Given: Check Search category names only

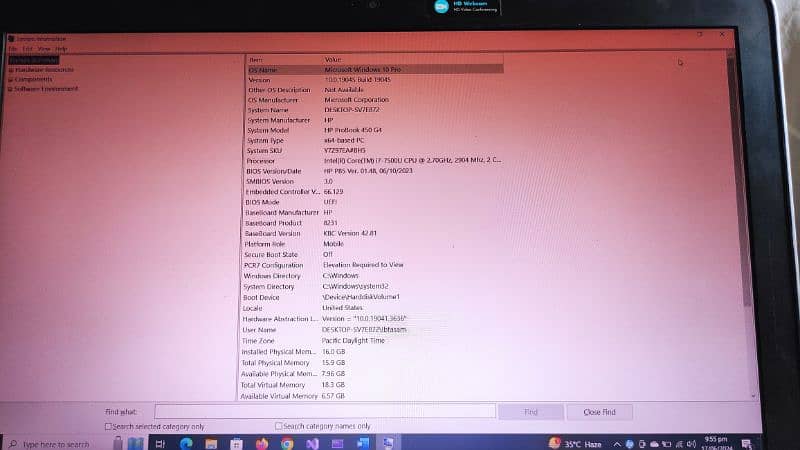Looking at the screenshot, I should click(278, 426).
